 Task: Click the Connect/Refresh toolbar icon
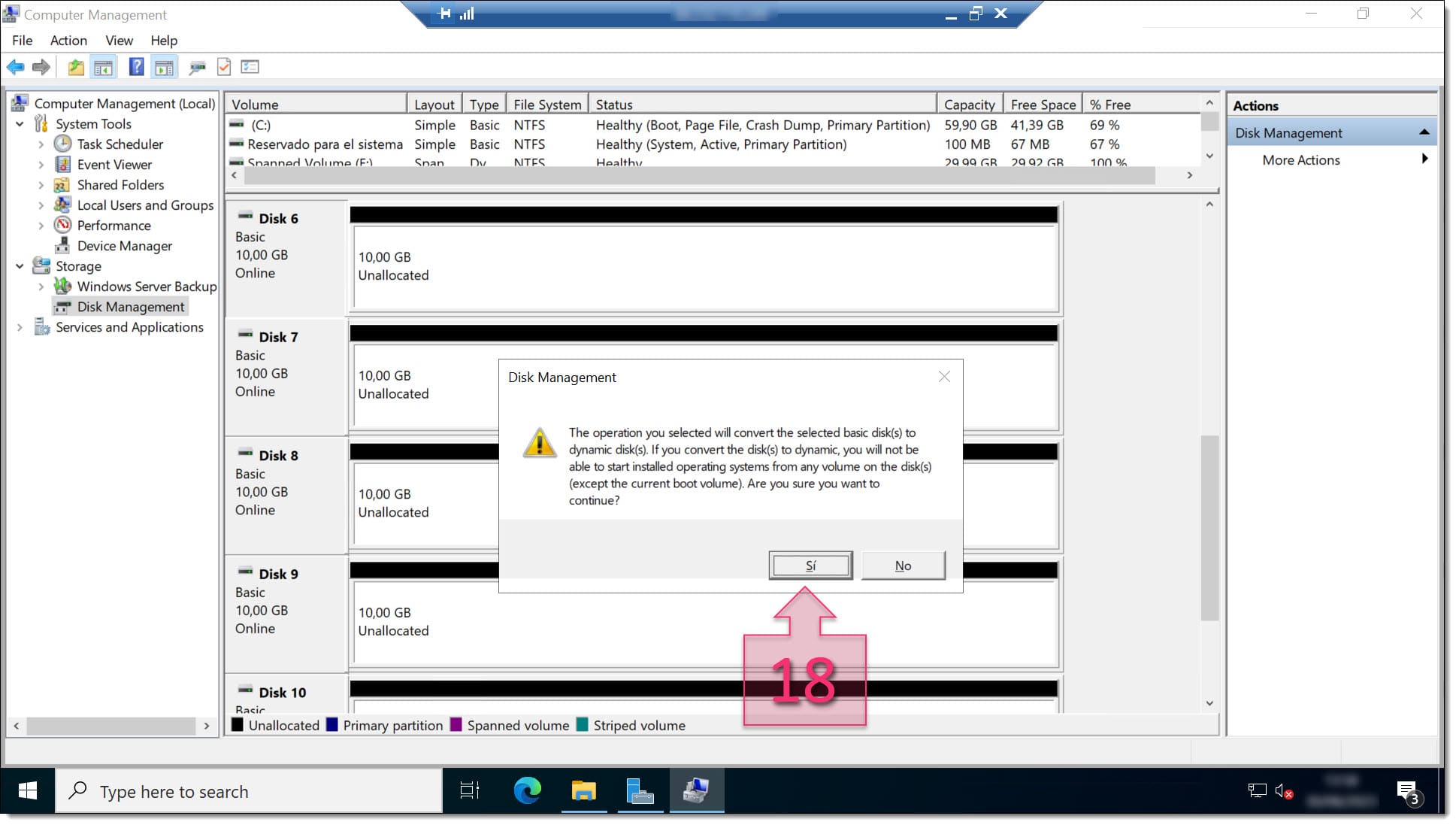(197, 67)
